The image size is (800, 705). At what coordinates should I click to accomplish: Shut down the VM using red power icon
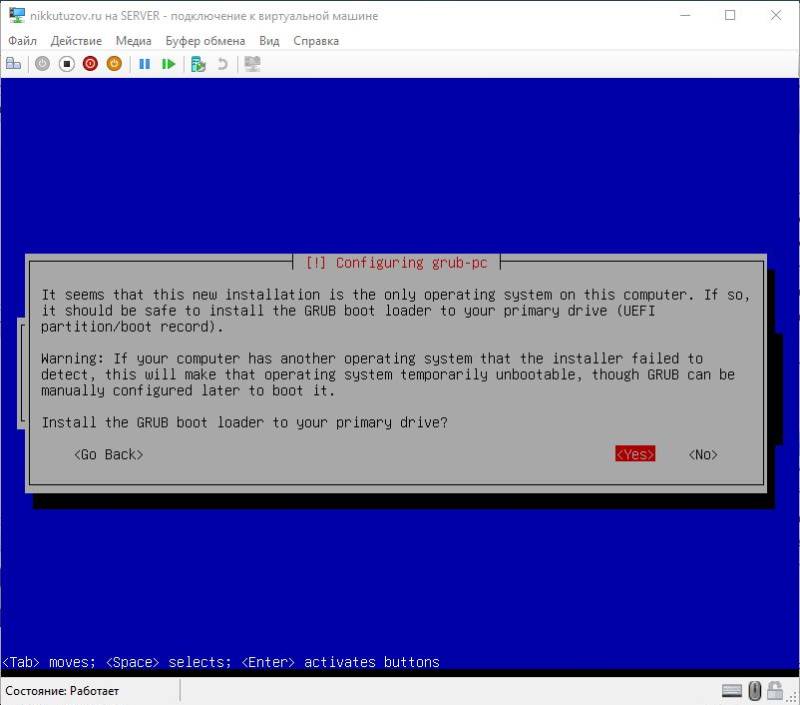[x=91, y=63]
